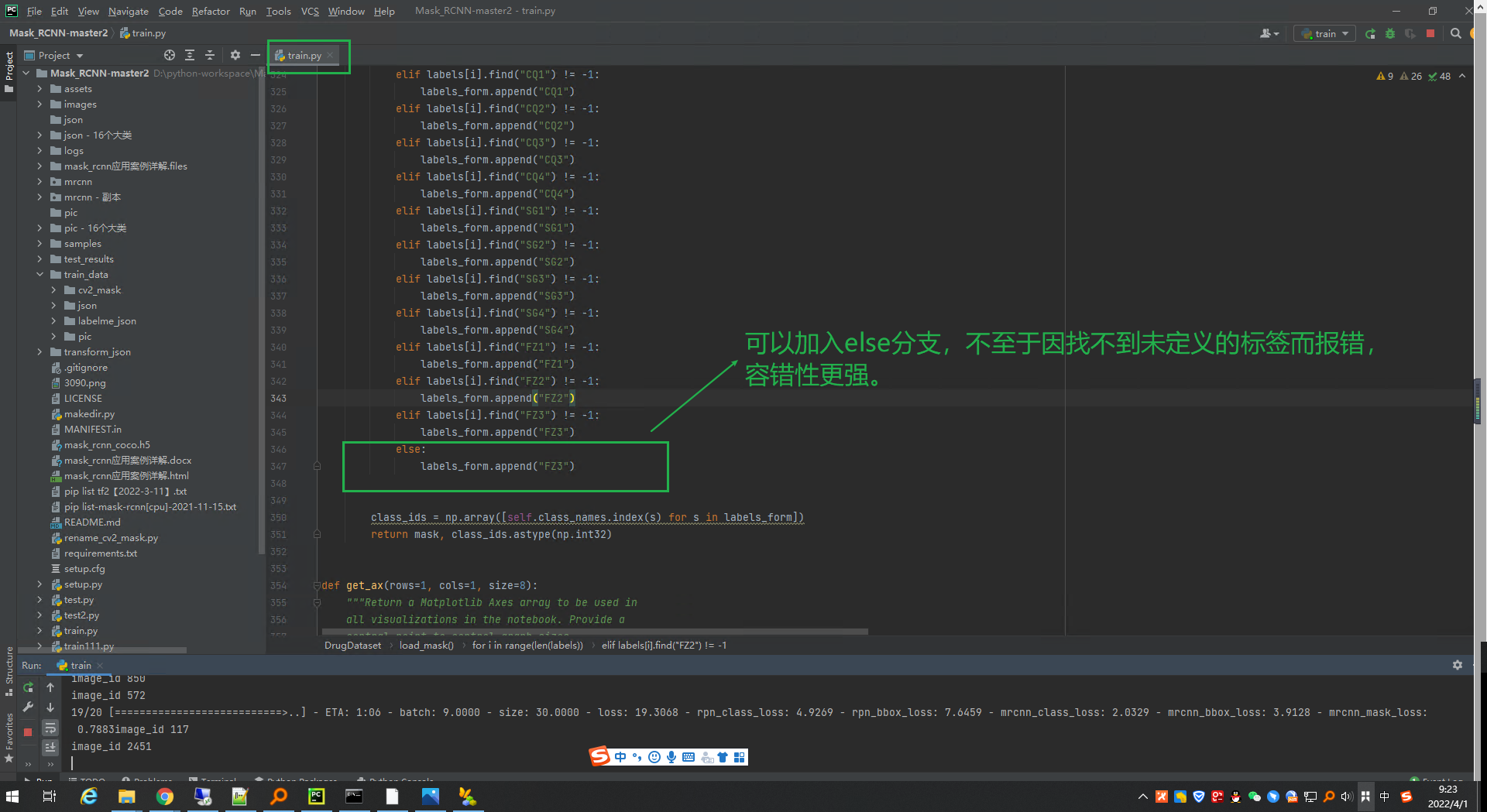Rerun the train process in Run panel
Viewport: 1487px width, 812px height.
(x=28, y=687)
